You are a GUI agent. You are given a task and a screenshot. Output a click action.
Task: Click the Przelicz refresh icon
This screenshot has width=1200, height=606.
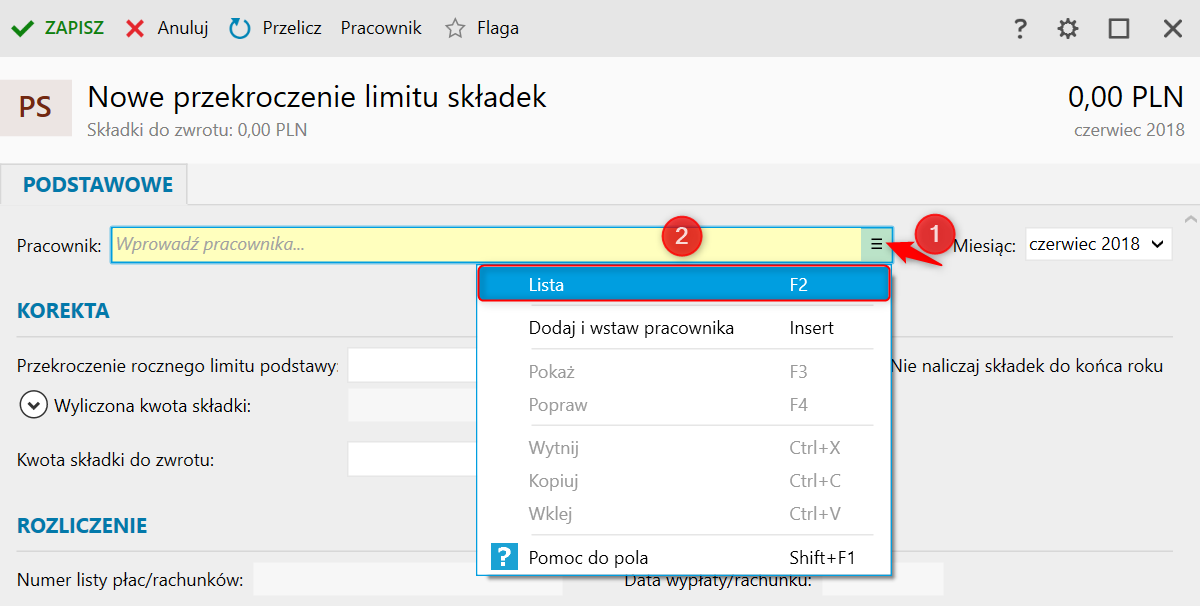(x=240, y=28)
